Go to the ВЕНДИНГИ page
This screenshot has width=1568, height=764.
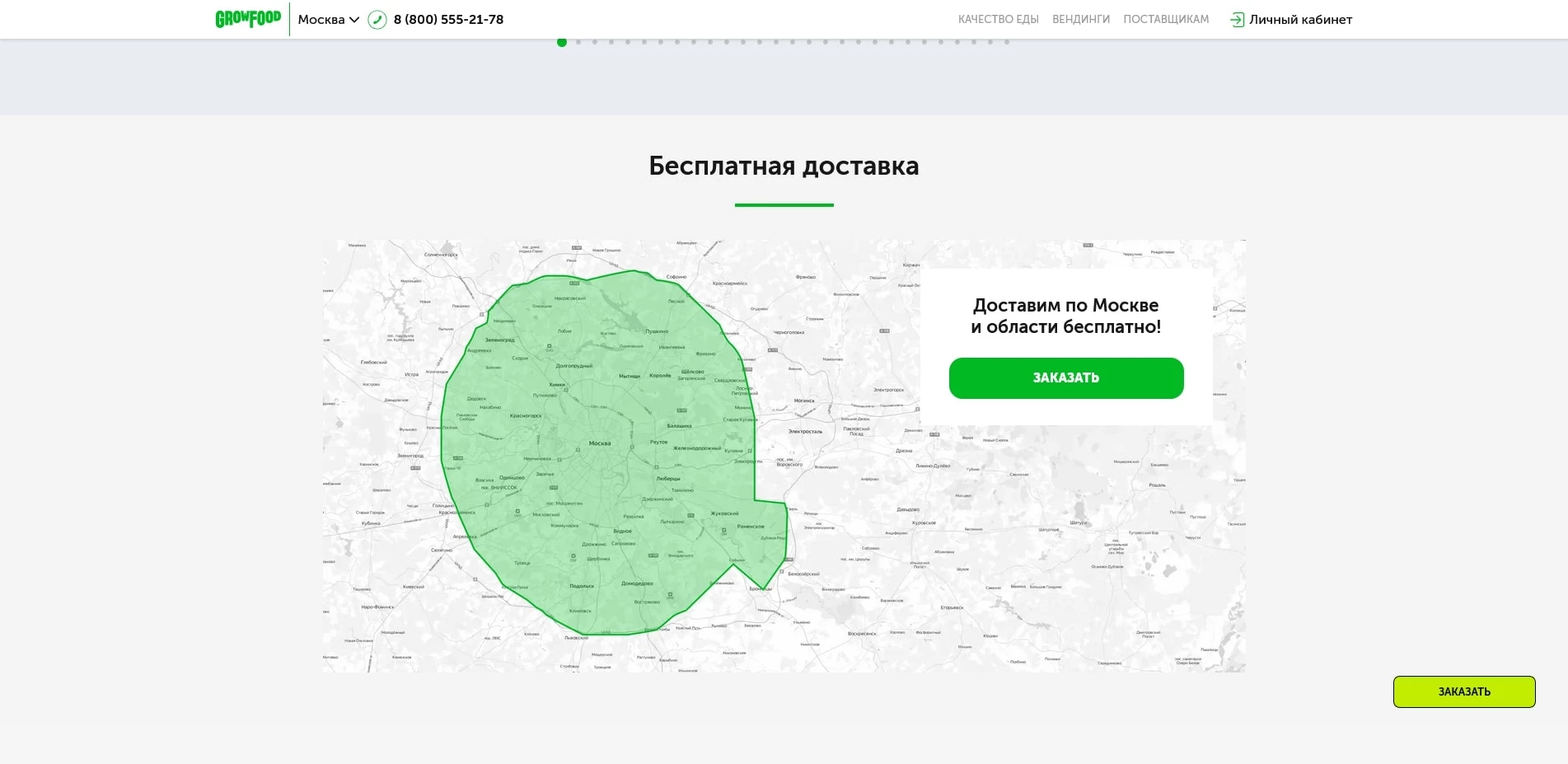[x=1080, y=20]
